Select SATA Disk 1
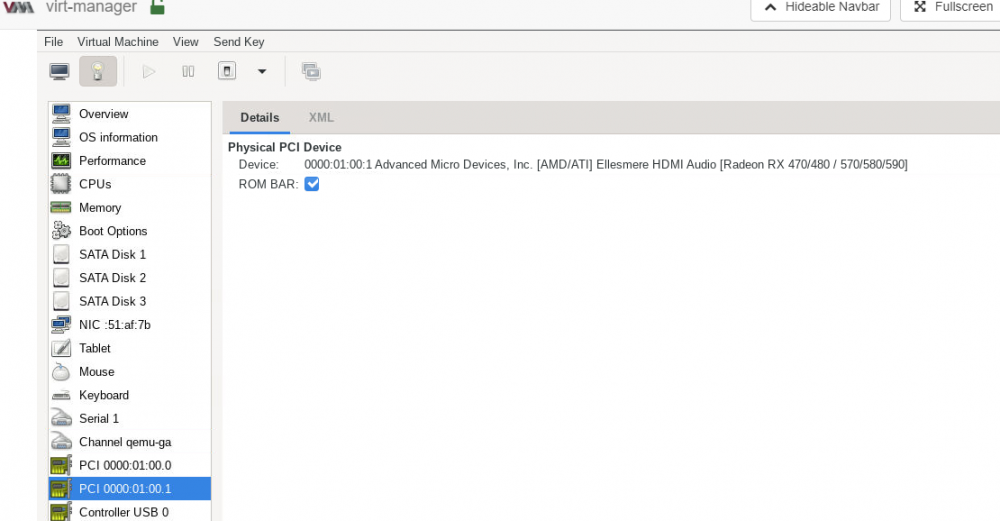 [x=130, y=254]
